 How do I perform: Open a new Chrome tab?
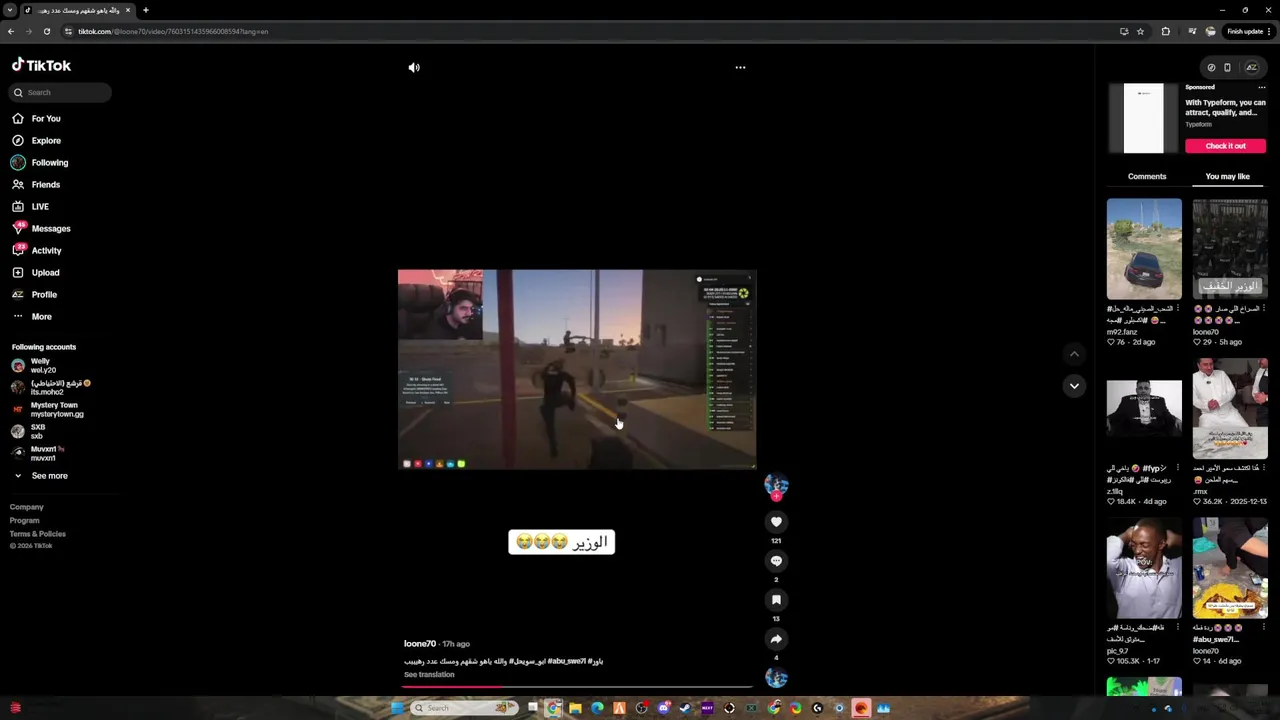click(x=145, y=10)
